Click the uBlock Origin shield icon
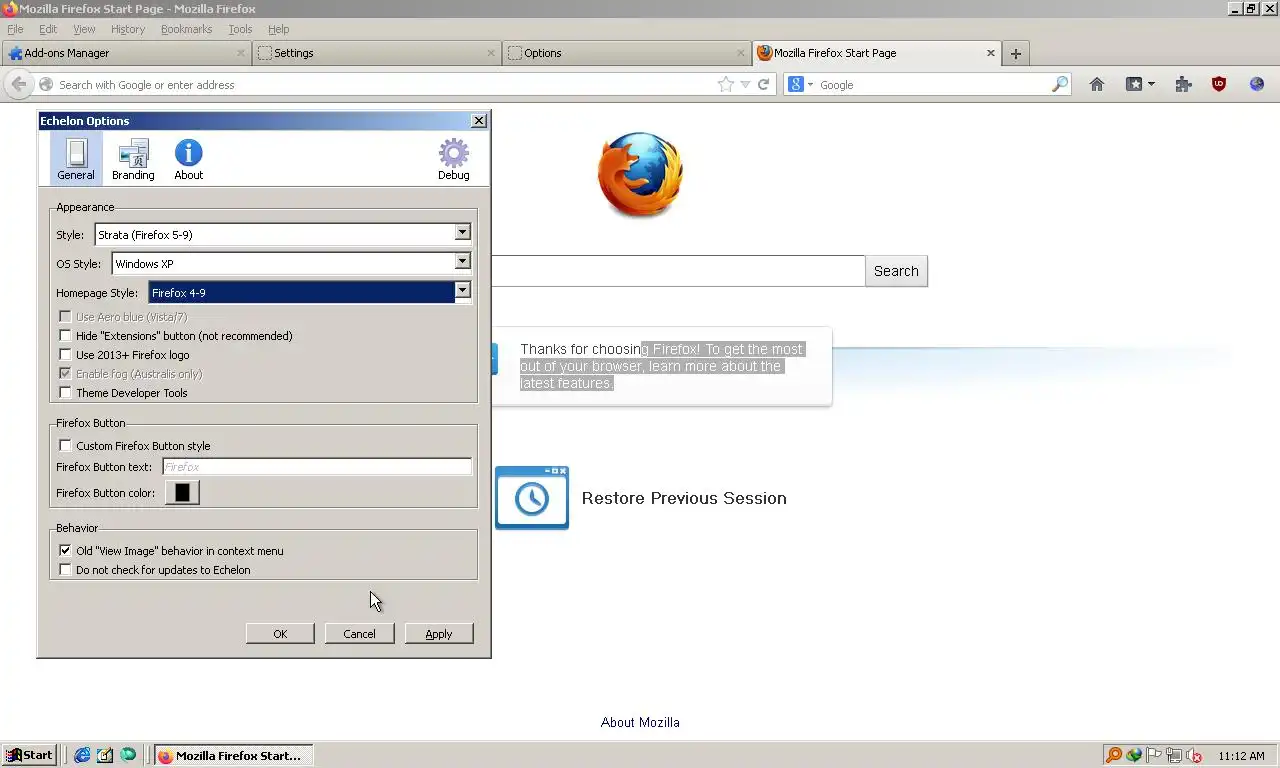The image size is (1280, 768). [x=1219, y=85]
